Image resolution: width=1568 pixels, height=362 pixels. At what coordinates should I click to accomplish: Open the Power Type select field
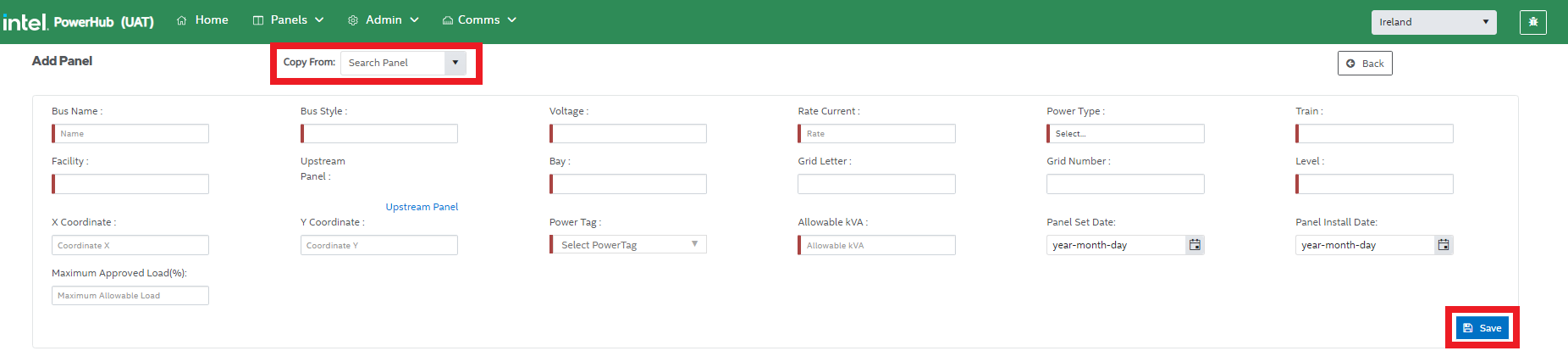[1125, 134]
